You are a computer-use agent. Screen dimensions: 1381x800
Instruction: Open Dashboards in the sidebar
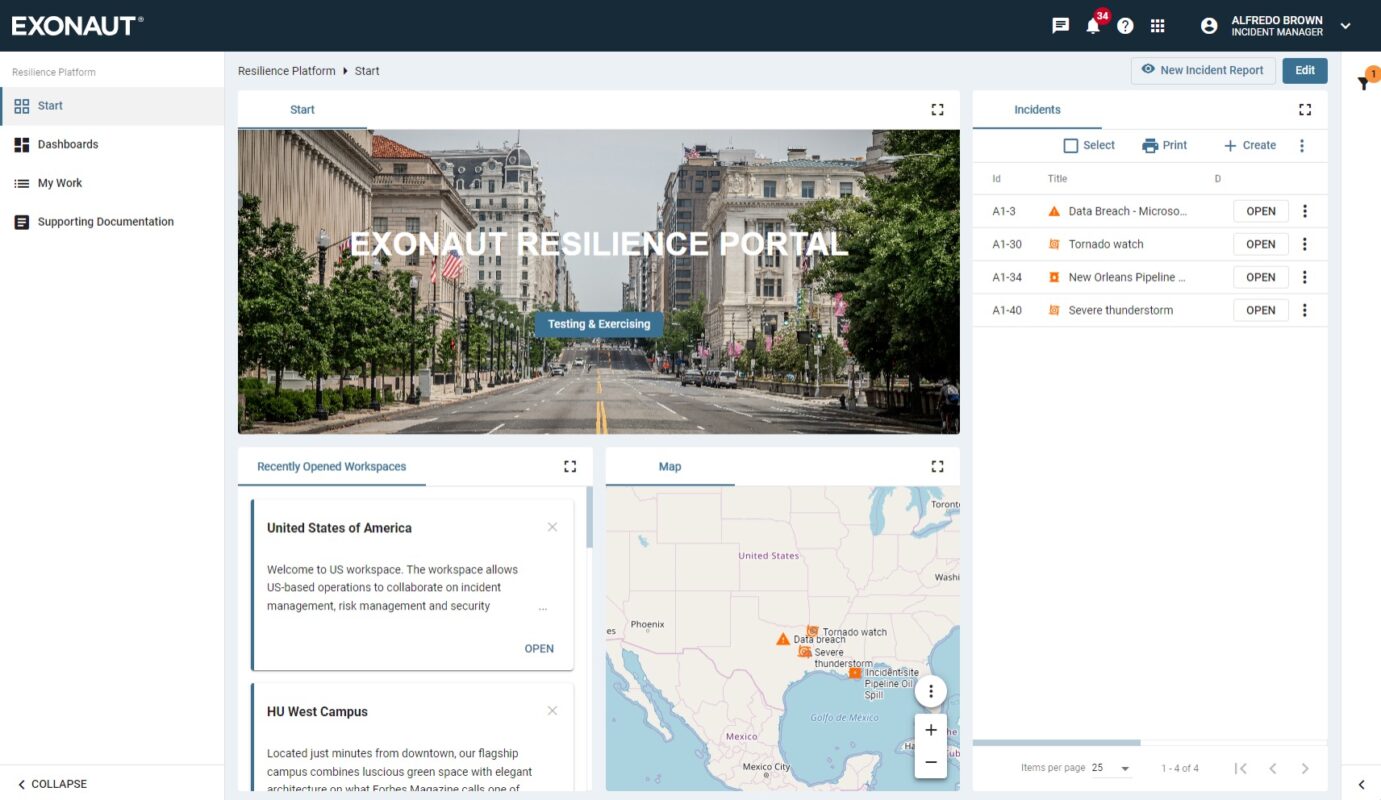112,145
